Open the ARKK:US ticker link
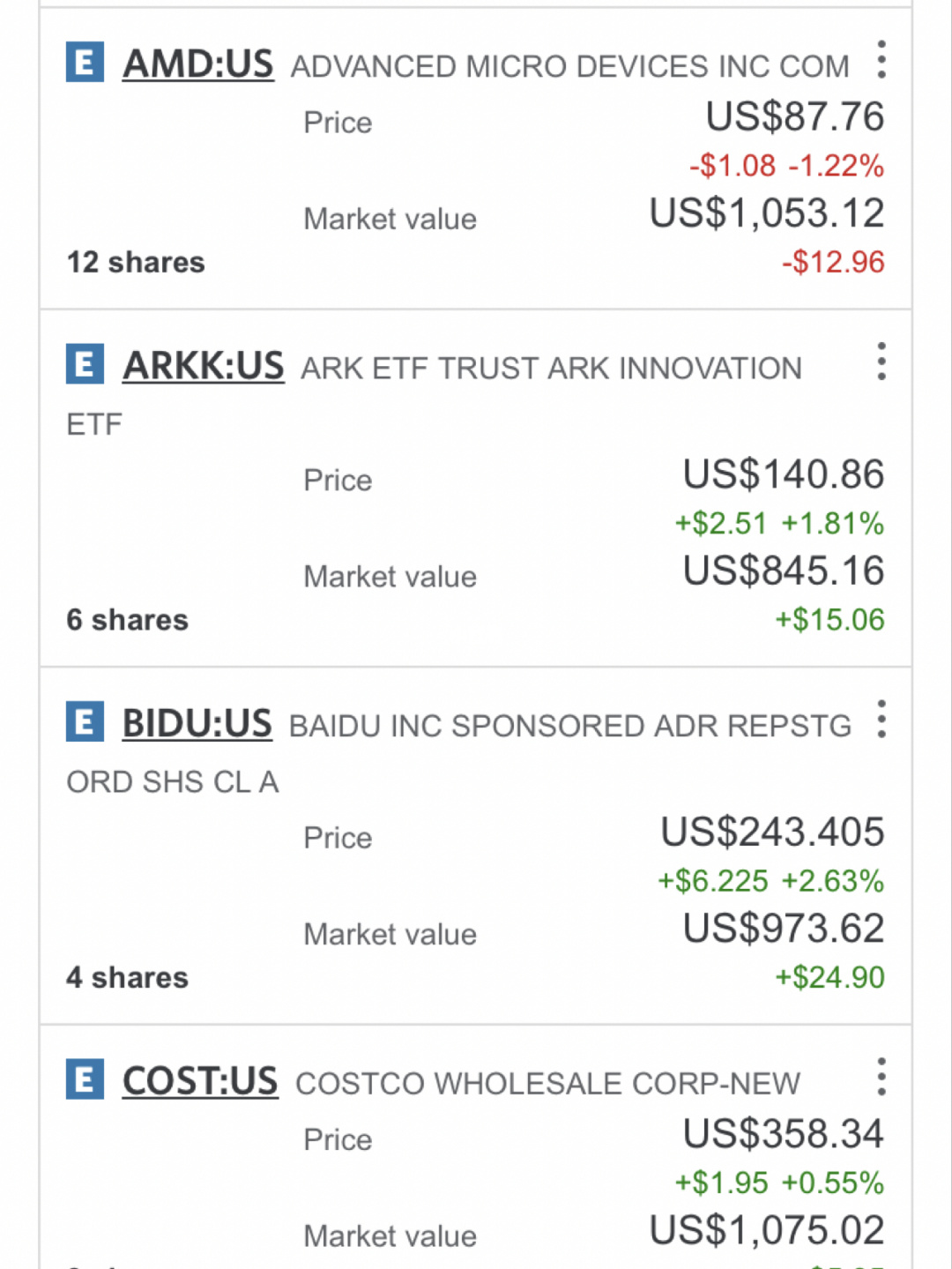The image size is (952, 1269). point(203,366)
